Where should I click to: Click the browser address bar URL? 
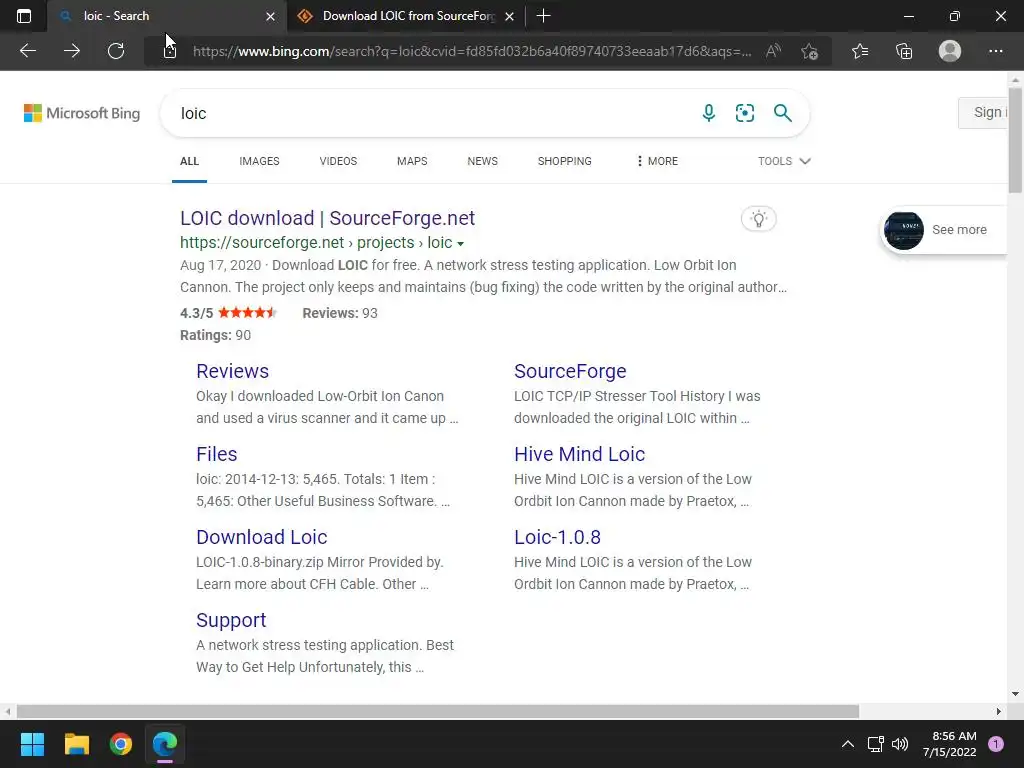tap(472, 51)
